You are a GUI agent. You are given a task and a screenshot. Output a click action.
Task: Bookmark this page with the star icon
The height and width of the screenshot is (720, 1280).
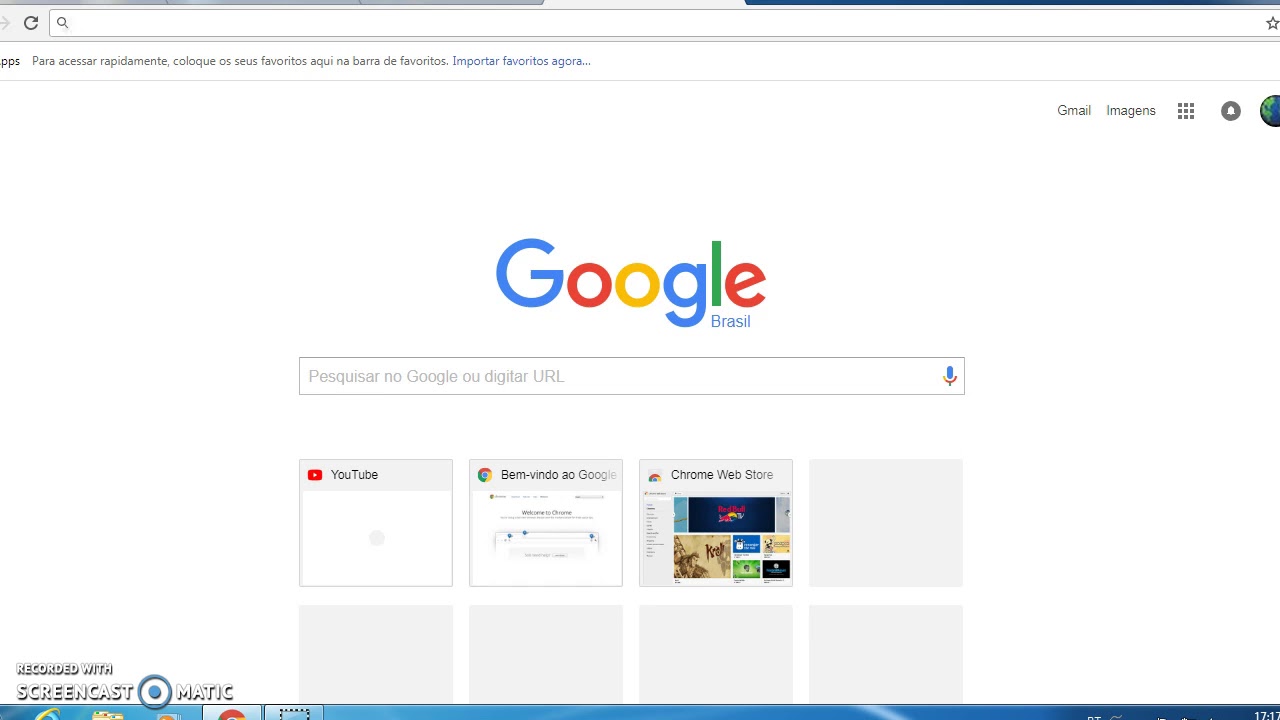coord(1272,23)
